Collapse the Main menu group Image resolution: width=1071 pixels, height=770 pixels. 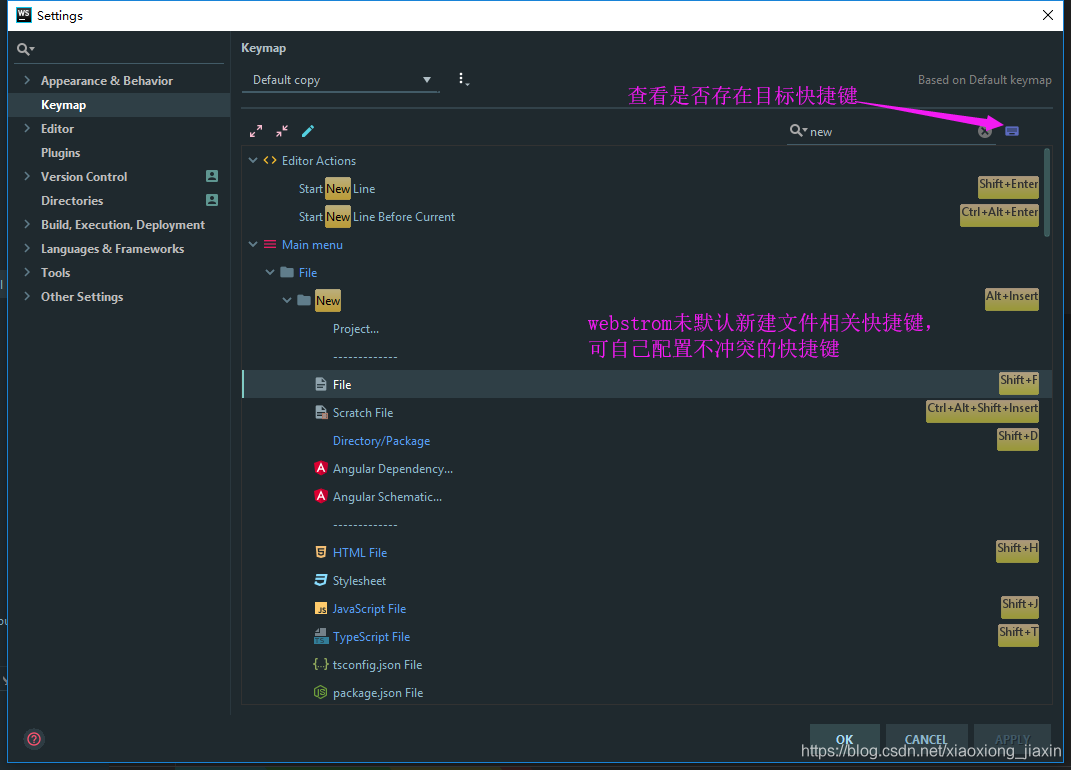[x=253, y=244]
